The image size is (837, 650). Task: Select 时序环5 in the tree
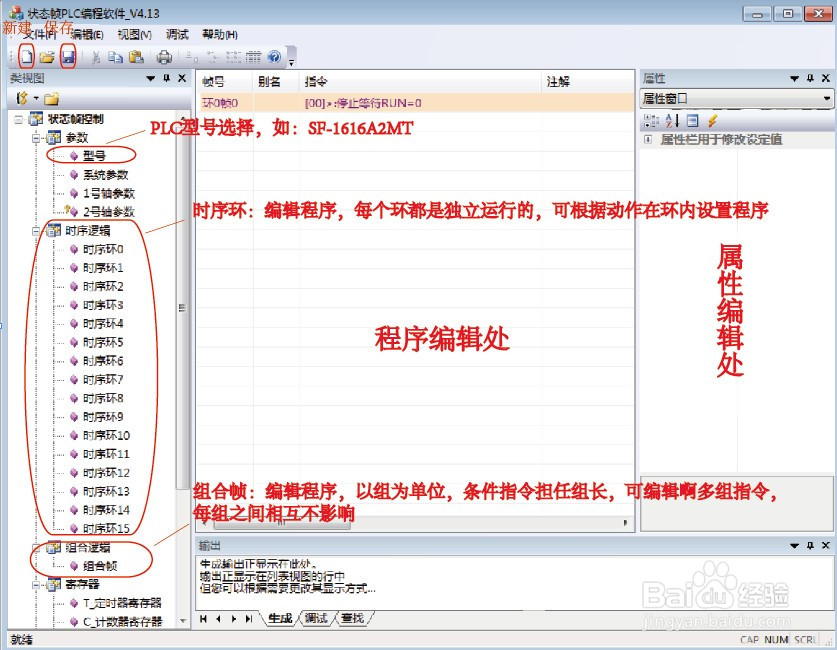103,342
